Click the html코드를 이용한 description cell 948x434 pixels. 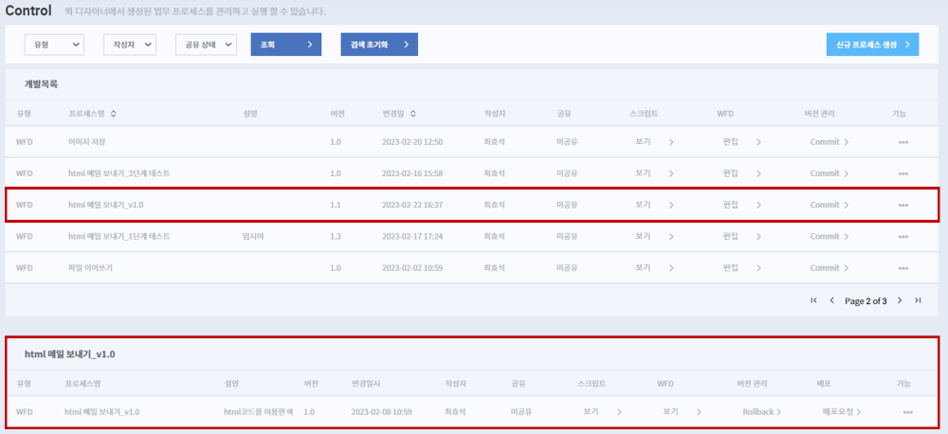coord(258,412)
